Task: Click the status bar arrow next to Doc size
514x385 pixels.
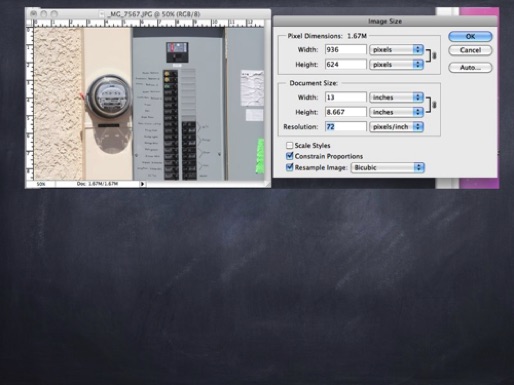Action: pos(143,184)
